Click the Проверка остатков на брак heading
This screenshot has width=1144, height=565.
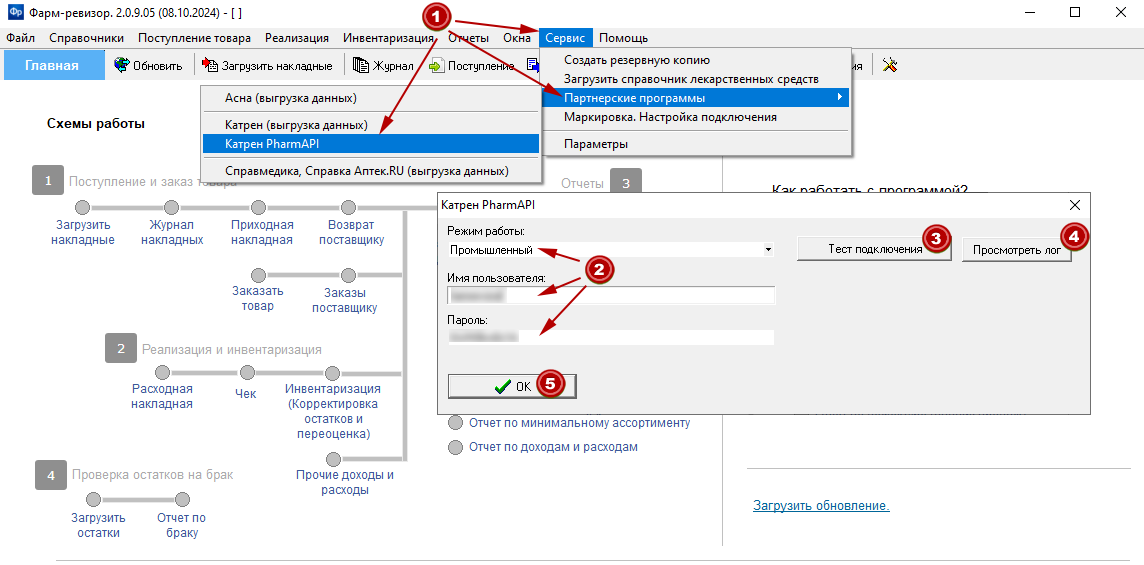(x=152, y=475)
